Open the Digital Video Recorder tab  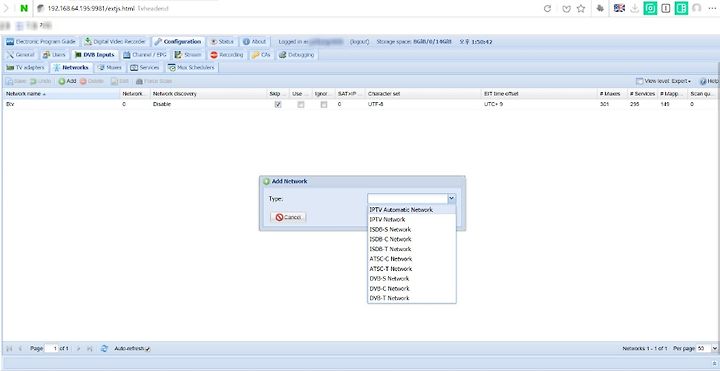click(x=115, y=41)
